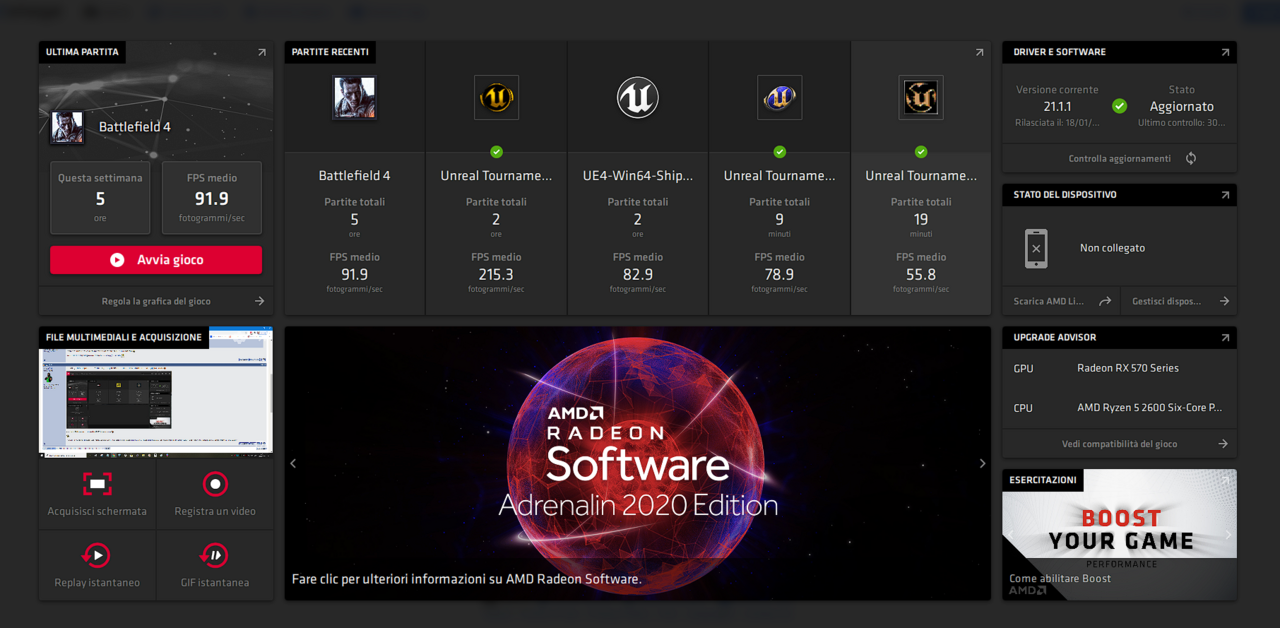Click the green up-to-date checkmark in Driver e Software
The height and width of the screenshot is (628, 1280).
pos(1120,106)
